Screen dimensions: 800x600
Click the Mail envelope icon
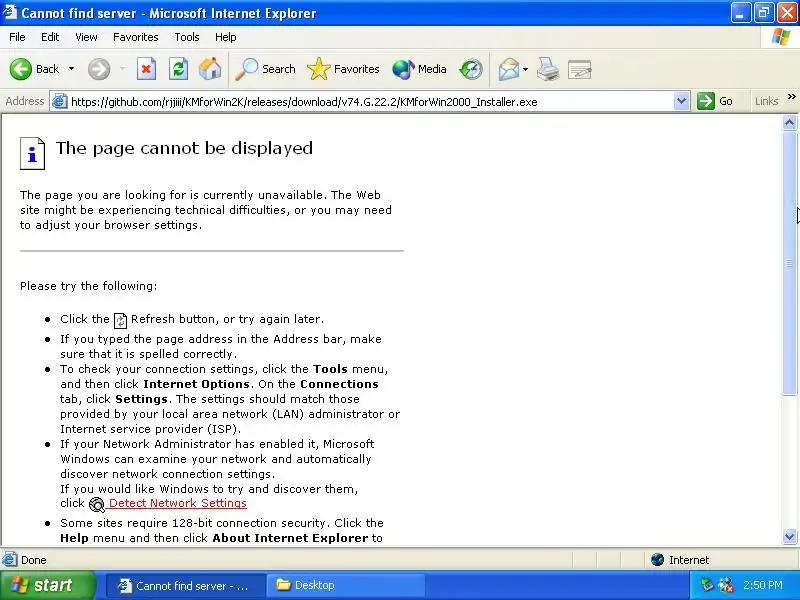(509, 69)
